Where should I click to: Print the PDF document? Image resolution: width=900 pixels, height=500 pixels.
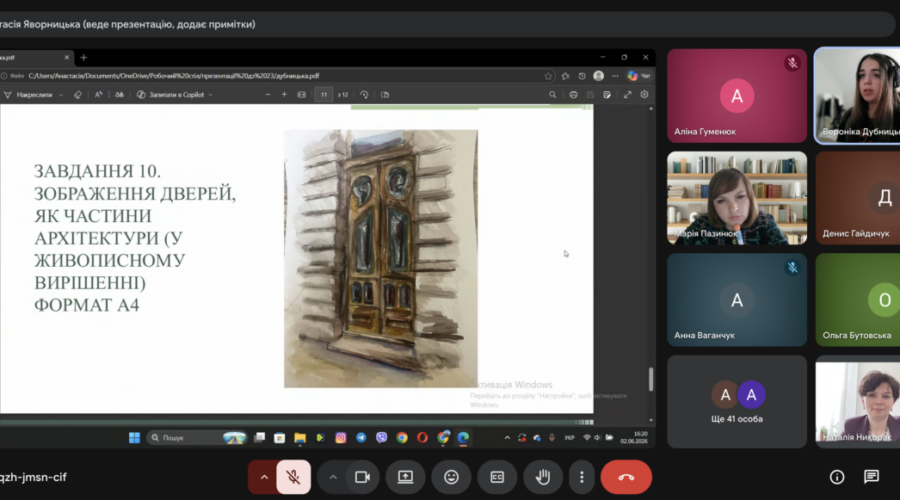coord(573,95)
